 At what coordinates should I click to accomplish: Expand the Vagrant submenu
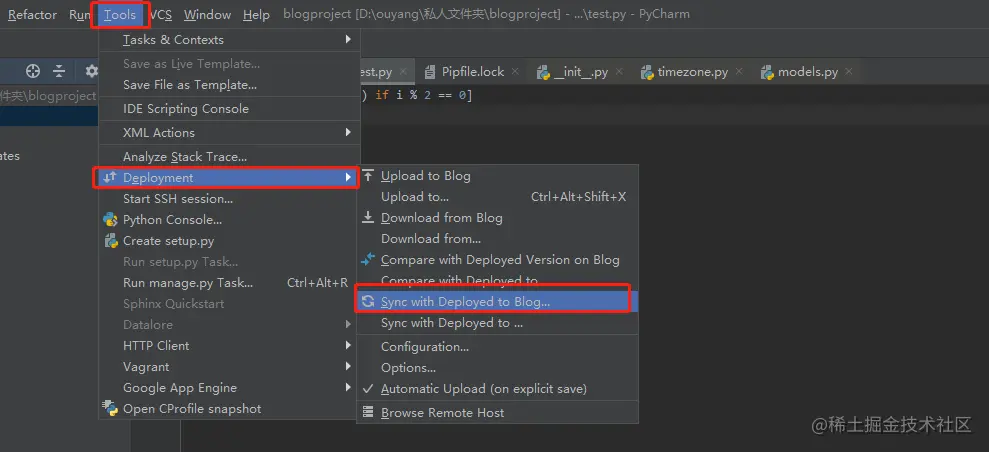click(x=230, y=366)
